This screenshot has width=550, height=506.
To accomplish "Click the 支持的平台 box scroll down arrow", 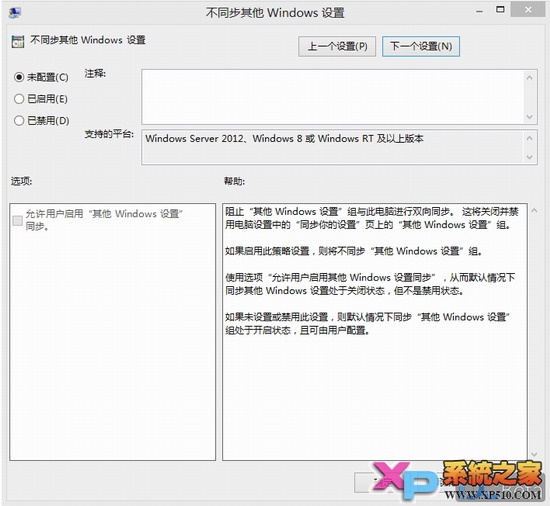I will 529,157.
